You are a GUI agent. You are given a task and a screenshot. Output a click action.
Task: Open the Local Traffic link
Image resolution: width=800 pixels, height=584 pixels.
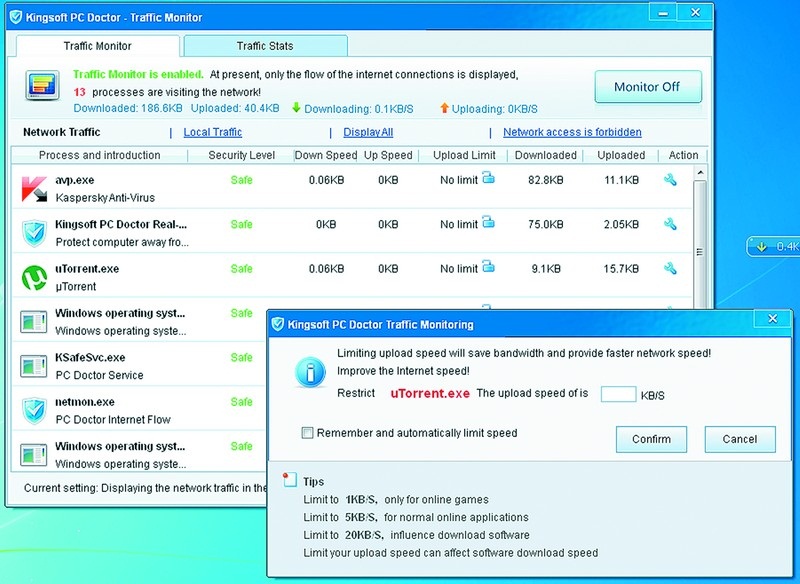pyautogui.click(x=213, y=132)
